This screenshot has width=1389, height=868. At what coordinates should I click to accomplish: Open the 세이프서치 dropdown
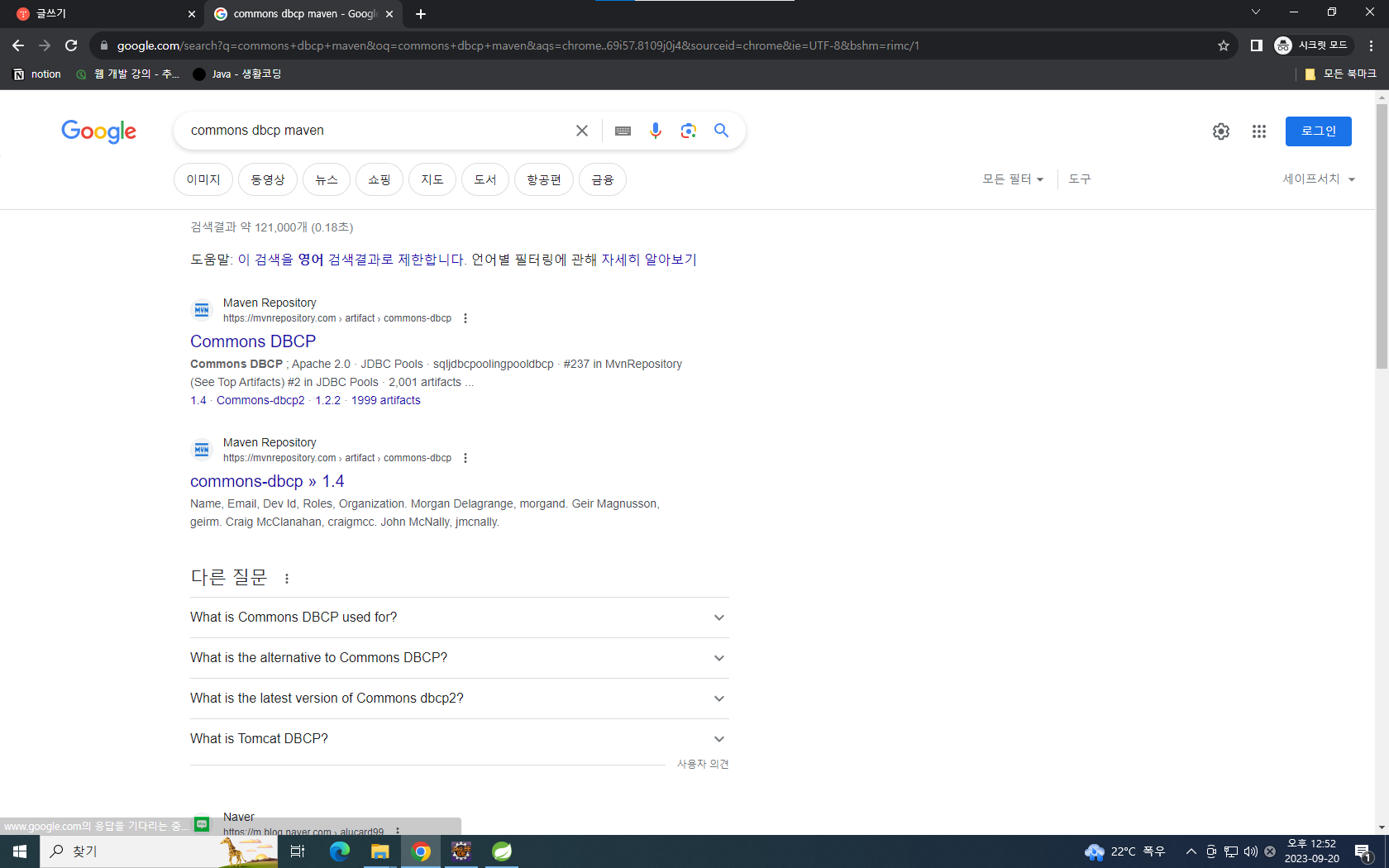pos(1319,179)
